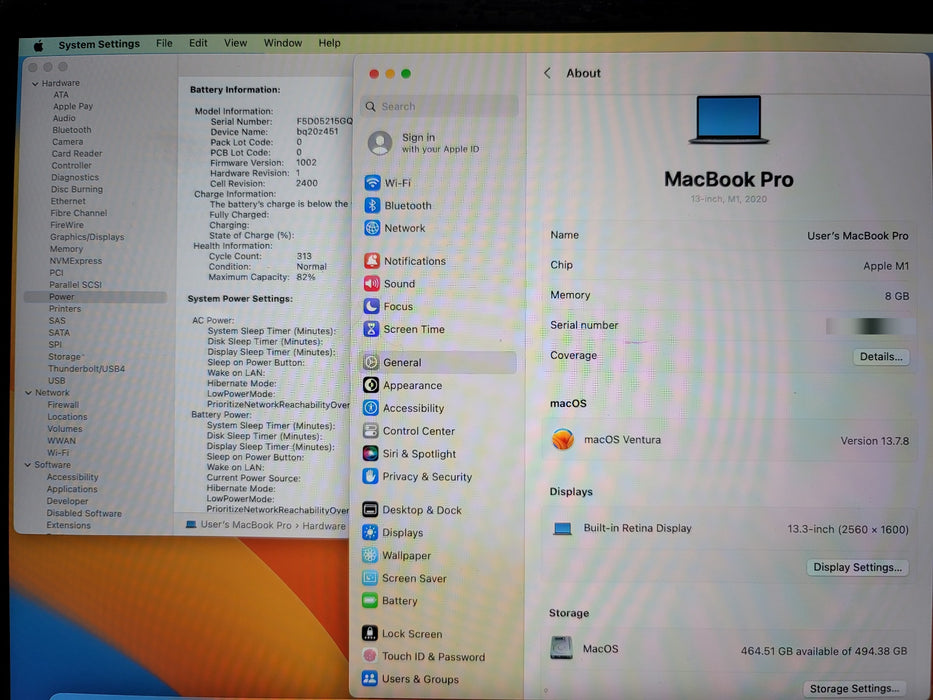Select Memory in Hardware tree
Screen dimensions: 933x700
point(66,249)
